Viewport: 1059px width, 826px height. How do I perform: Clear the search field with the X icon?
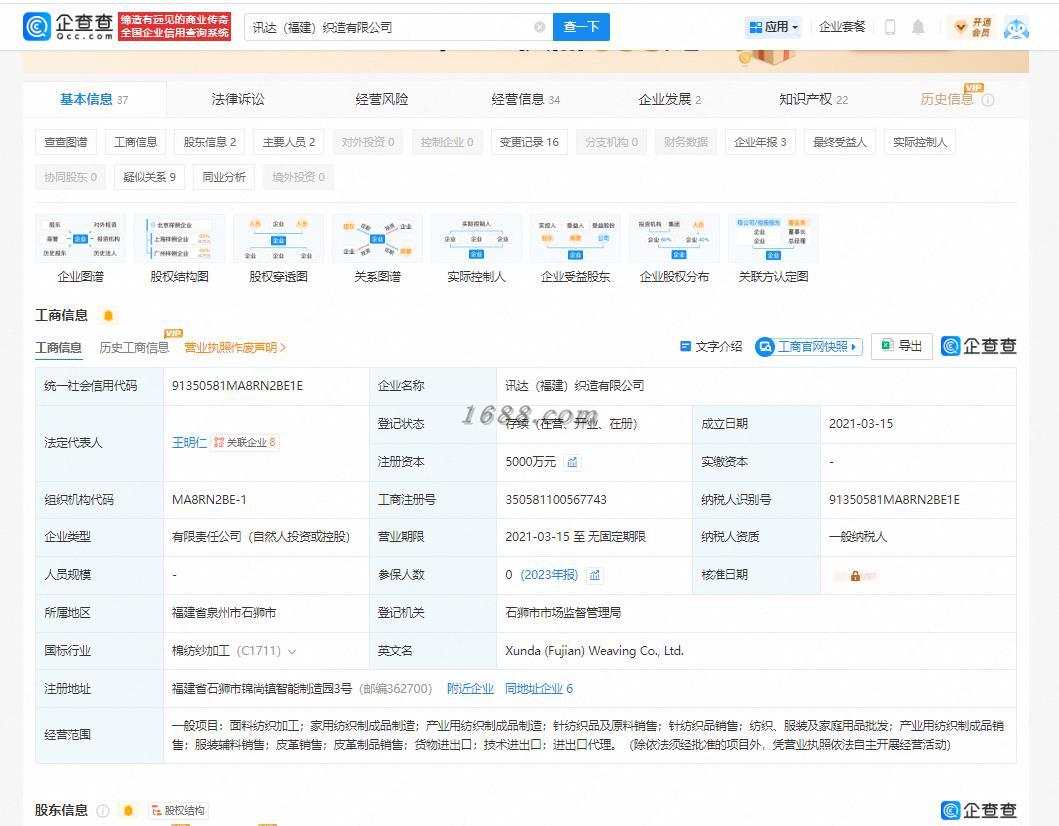click(540, 27)
